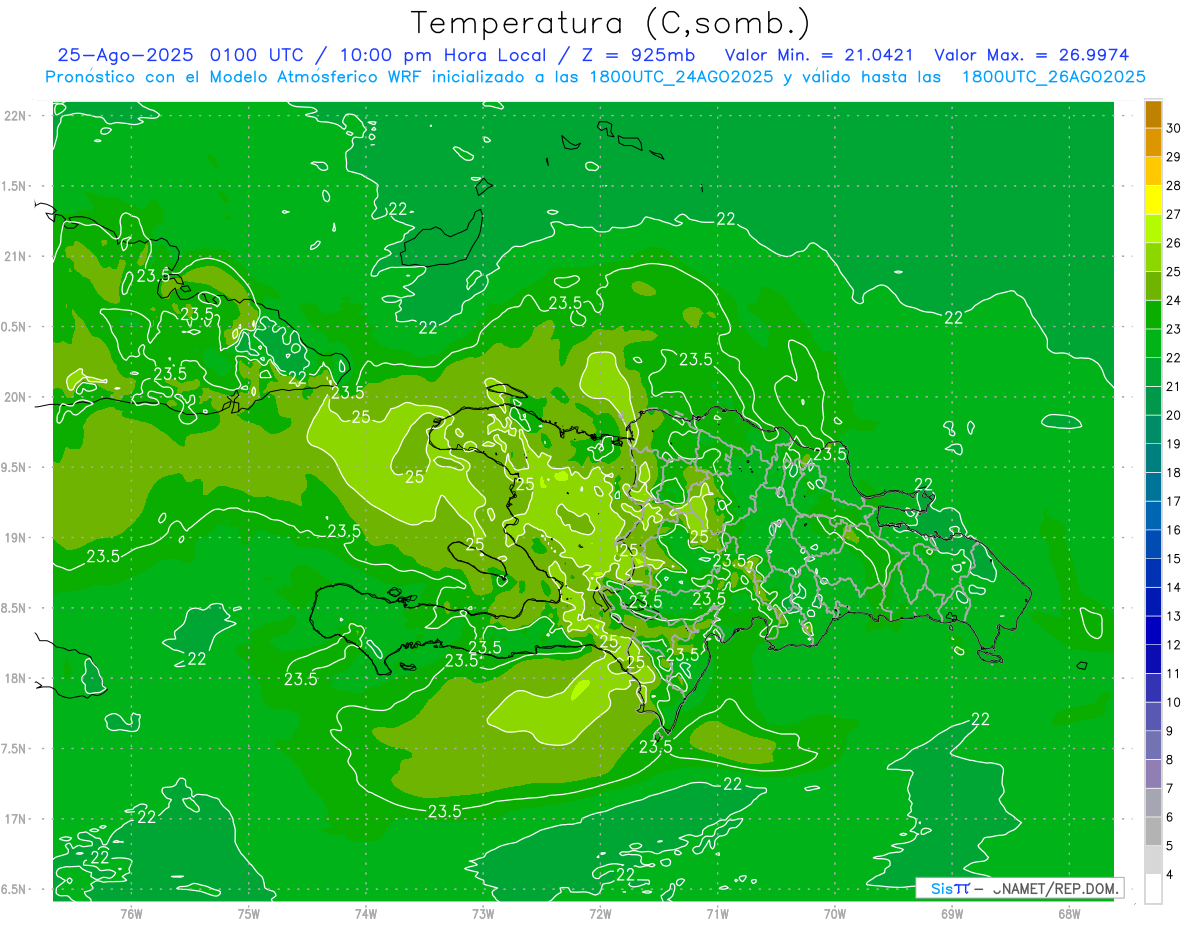1200x927 pixels.
Task: Click the 72W longitude axis label
Action: [600, 913]
